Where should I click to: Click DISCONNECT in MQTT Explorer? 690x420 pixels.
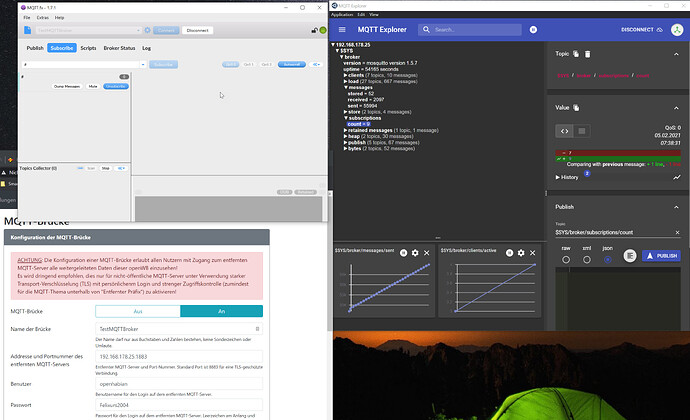point(641,29)
